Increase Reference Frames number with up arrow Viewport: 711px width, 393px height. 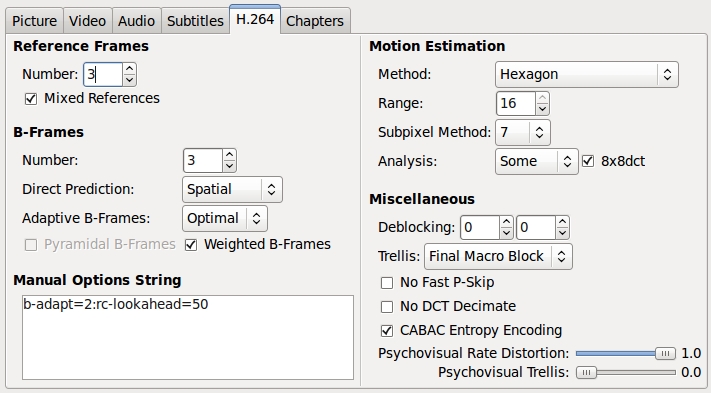click(129, 69)
